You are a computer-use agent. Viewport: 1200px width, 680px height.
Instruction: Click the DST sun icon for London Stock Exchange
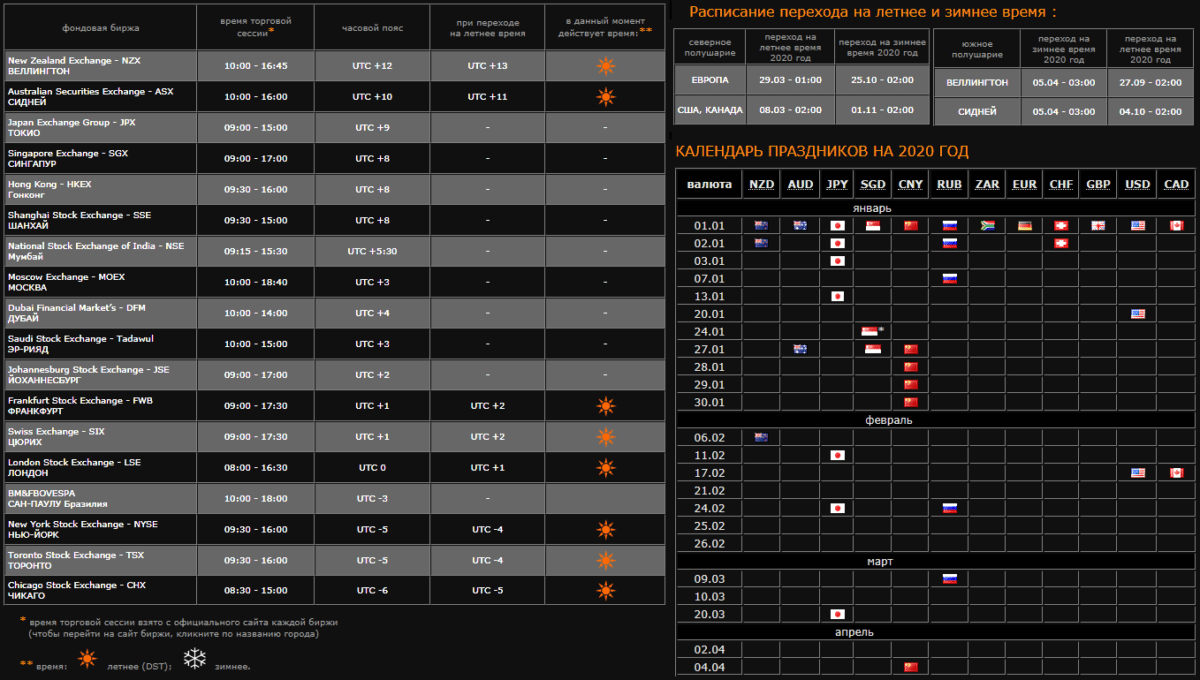[605, 467]
